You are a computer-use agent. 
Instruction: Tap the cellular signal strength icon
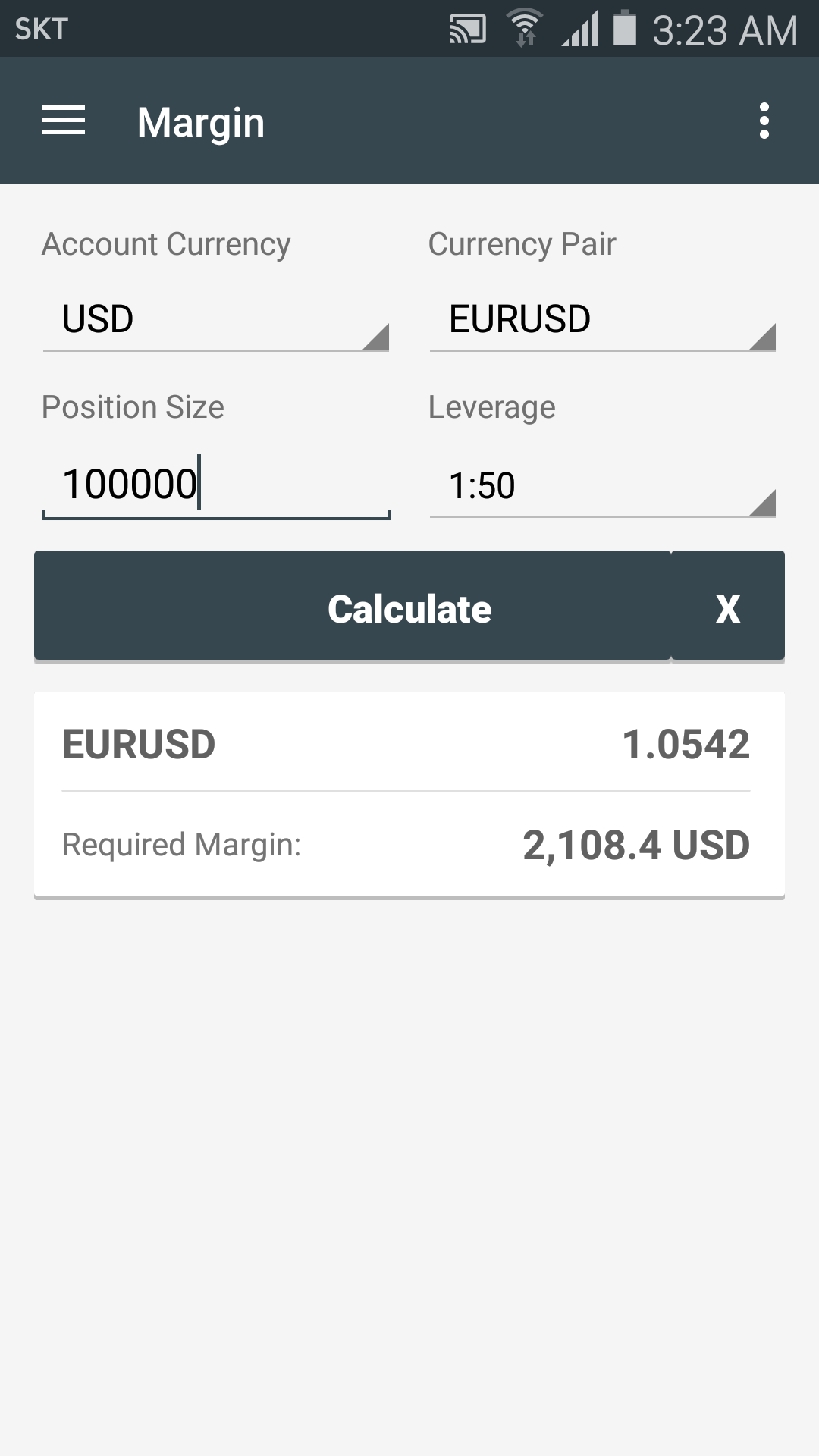tap(580, 30)
